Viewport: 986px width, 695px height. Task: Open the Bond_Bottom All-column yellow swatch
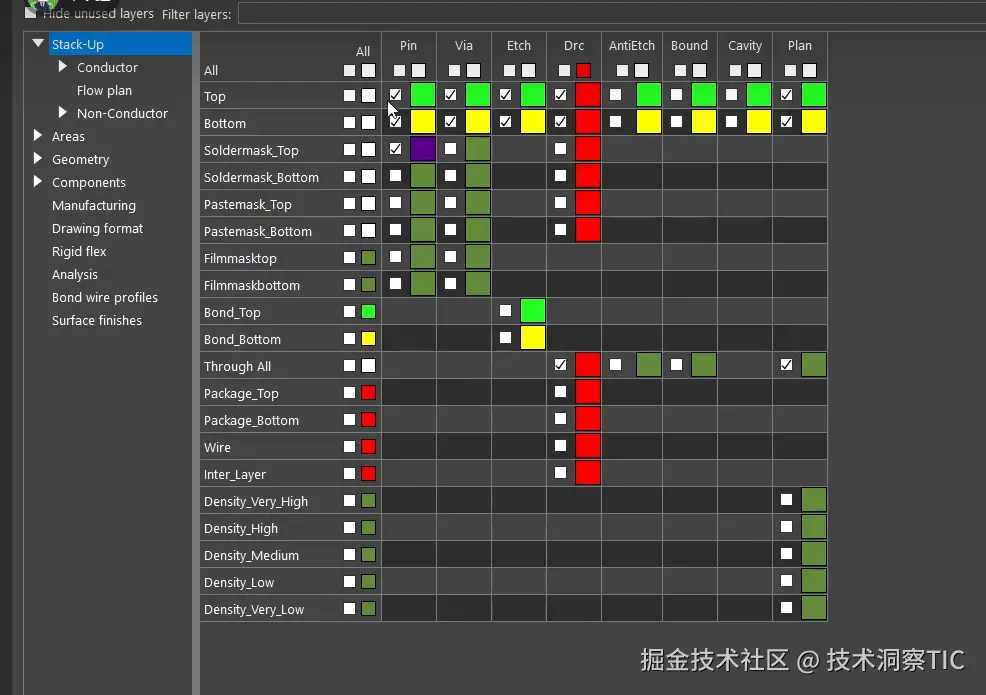pos(368,339)
